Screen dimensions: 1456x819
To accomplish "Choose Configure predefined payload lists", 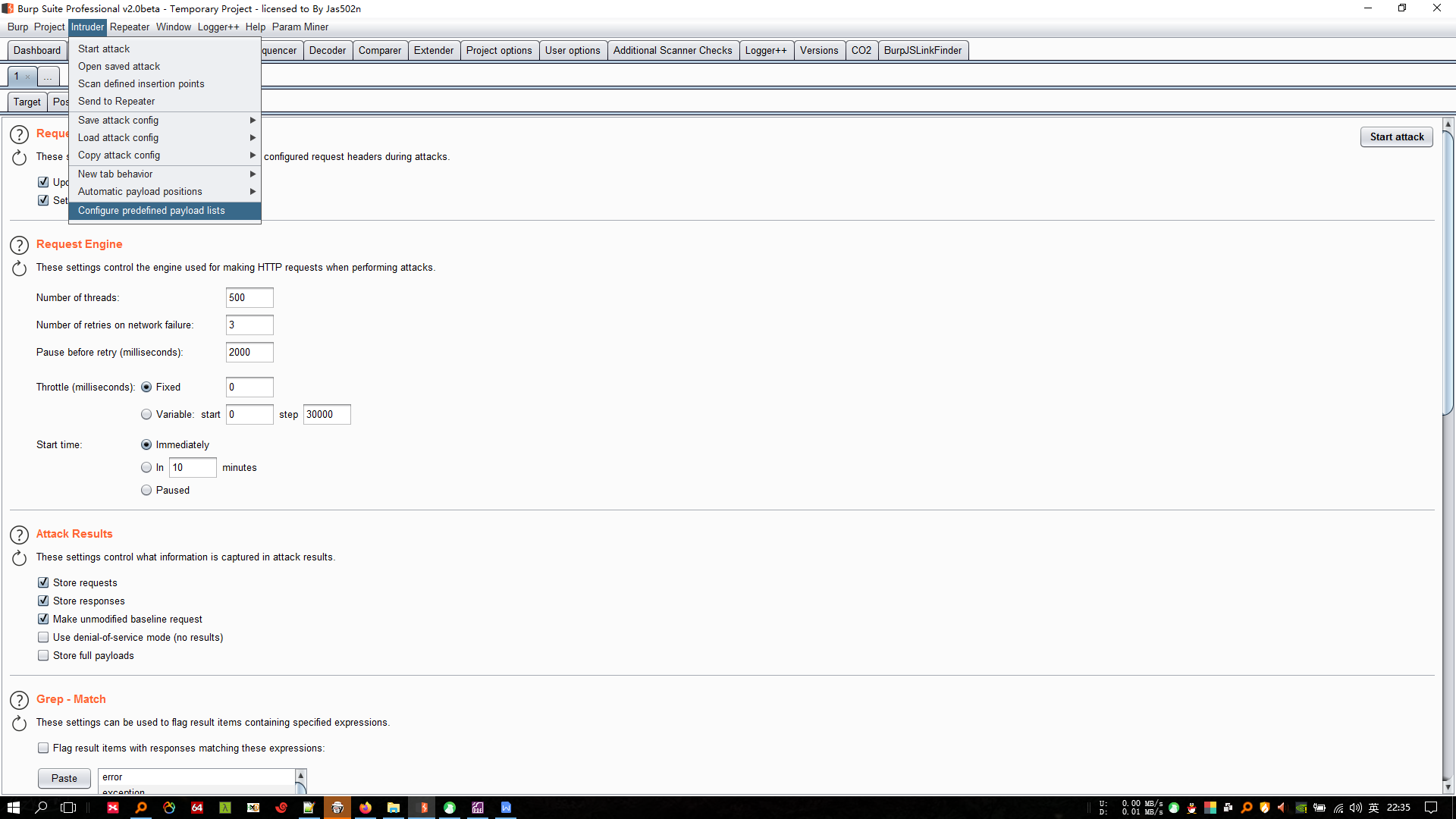I will point(152,211).
